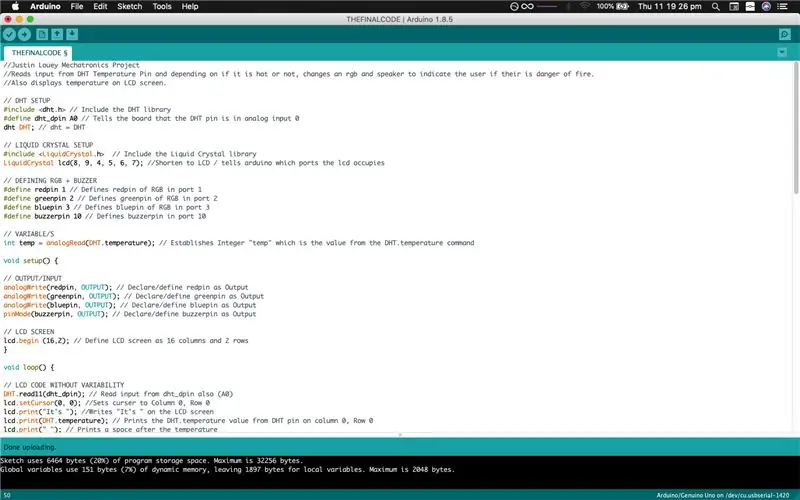Click the calendar icon beside Spotlight

click(734, 7)
